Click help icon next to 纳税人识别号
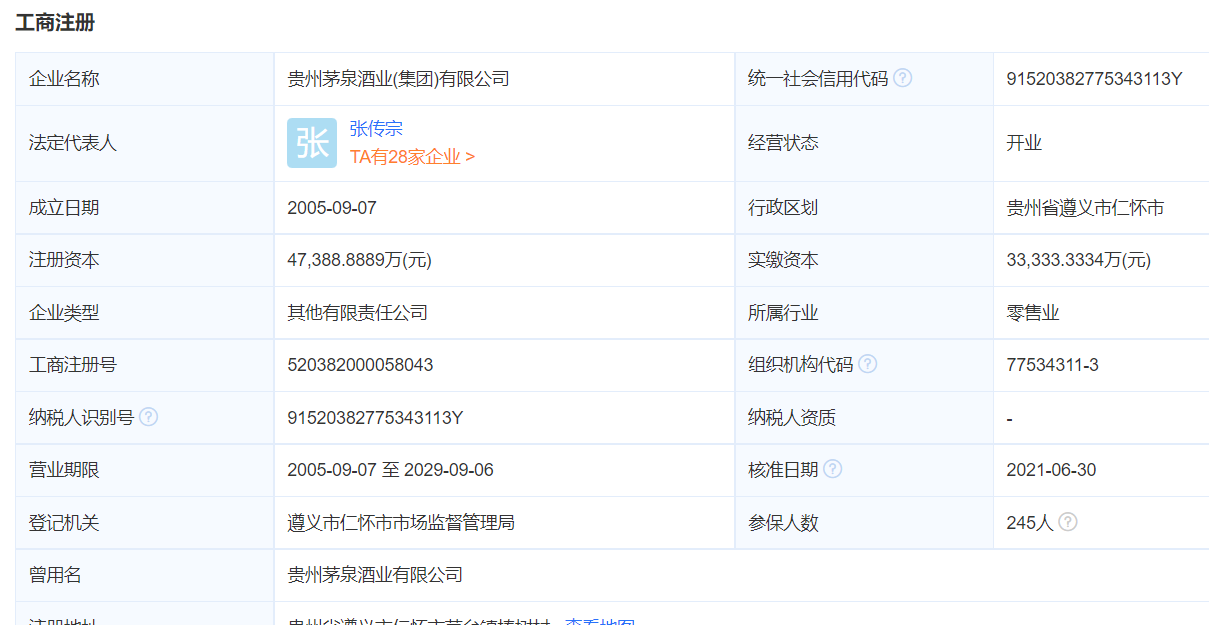This screenshot has height=625, width=1209. click(x=149, y=417)
